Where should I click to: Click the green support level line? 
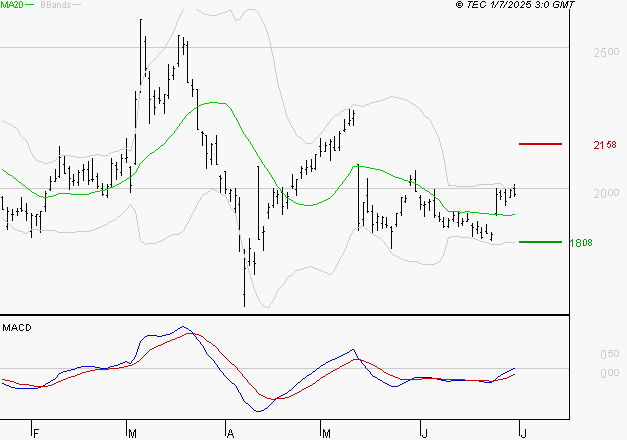coord(540,242)
